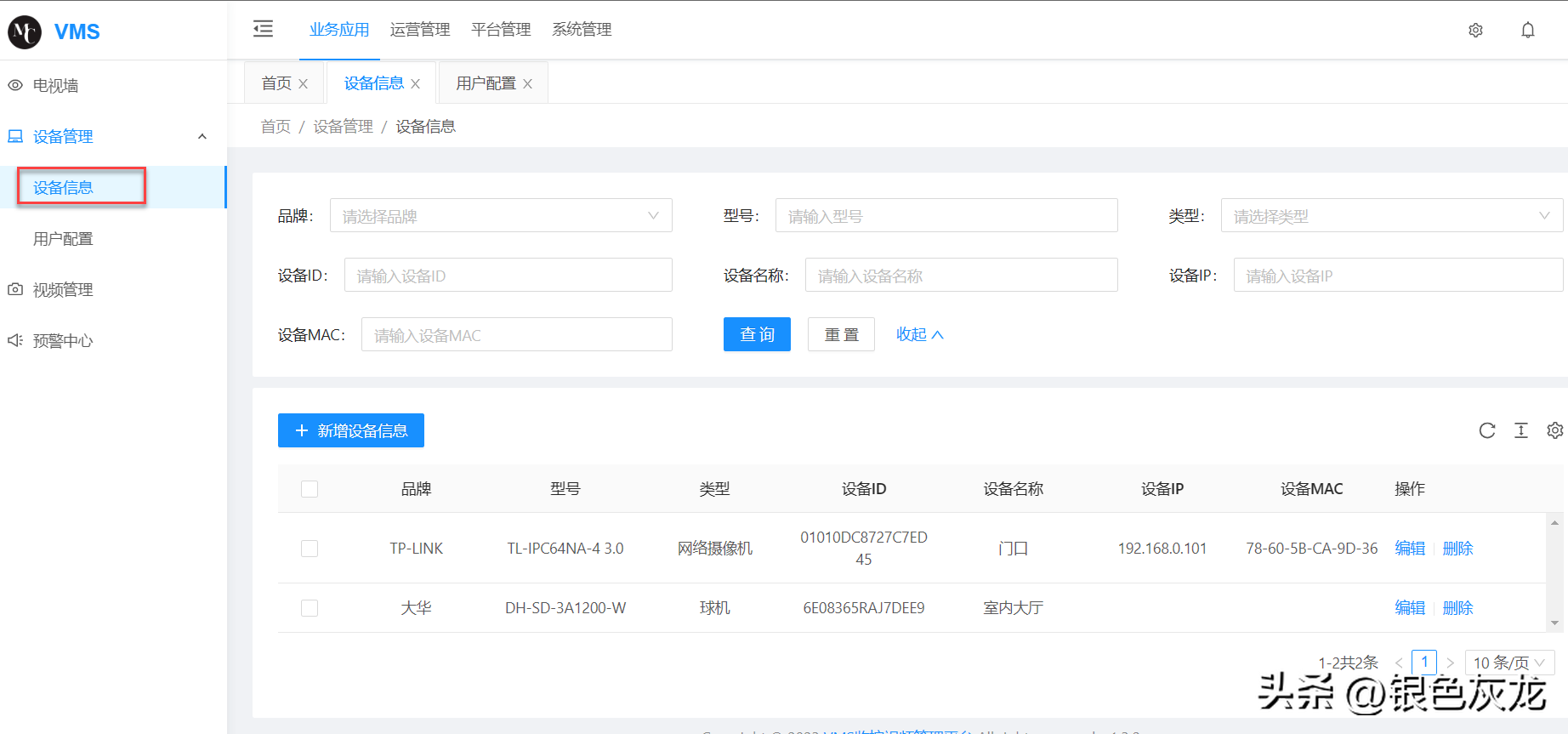This screenshot has width=1568, height=734.
Task: Click the 预警中心 speaker icon
Action: click(15, 340)
